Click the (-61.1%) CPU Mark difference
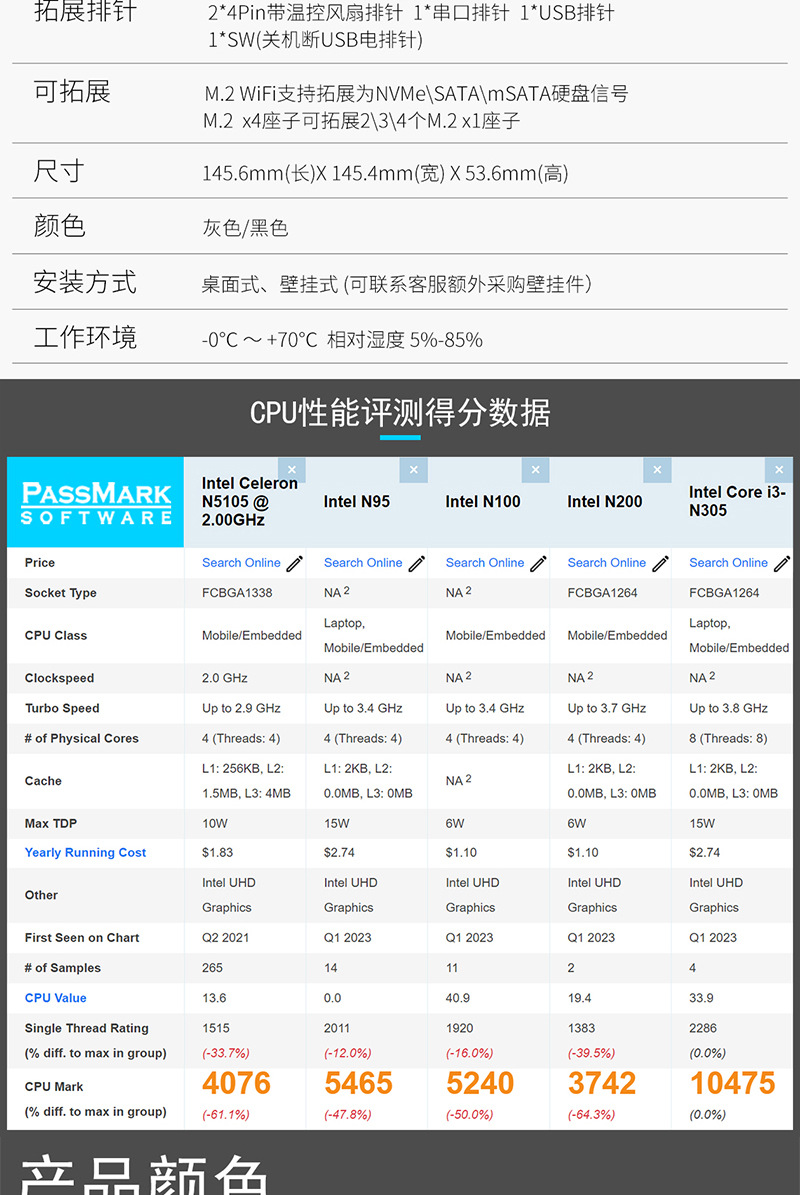This screenshot has width=800, height=1195. tap(226, 1114)
